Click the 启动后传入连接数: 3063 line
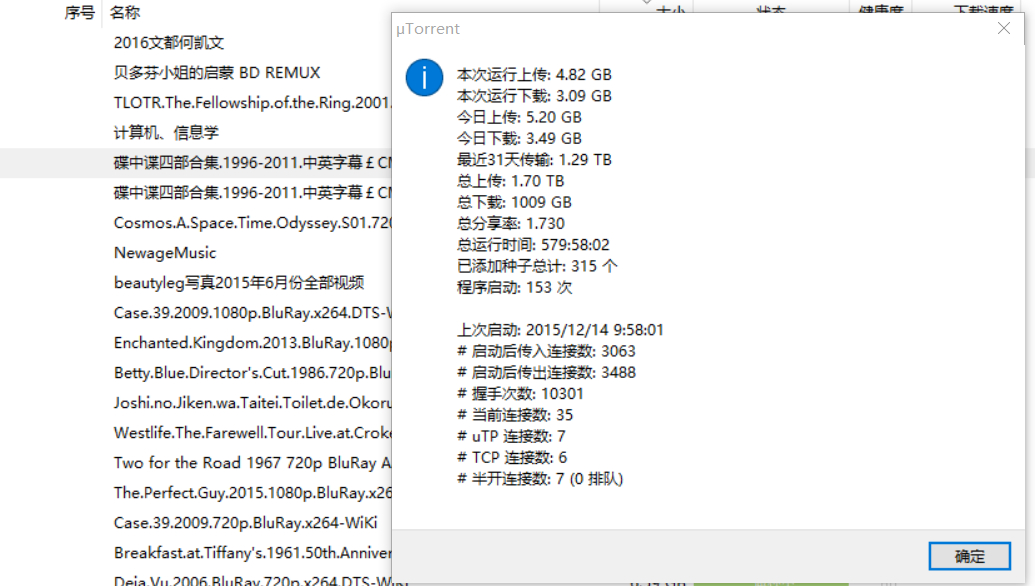 tap(547, 351)
